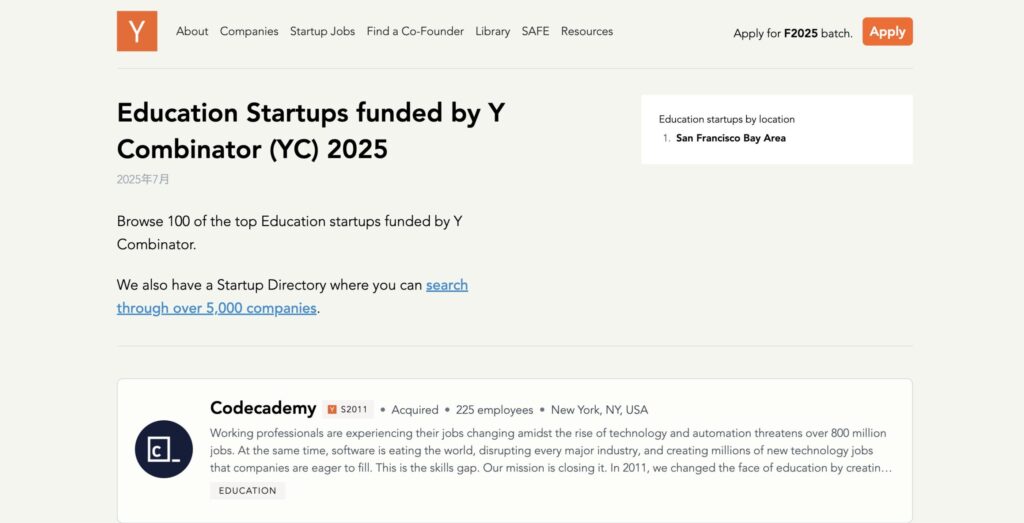This screenshot has width=1024, height=523.
Task: Open the Codecademy company logo
Action: [164, 449]
